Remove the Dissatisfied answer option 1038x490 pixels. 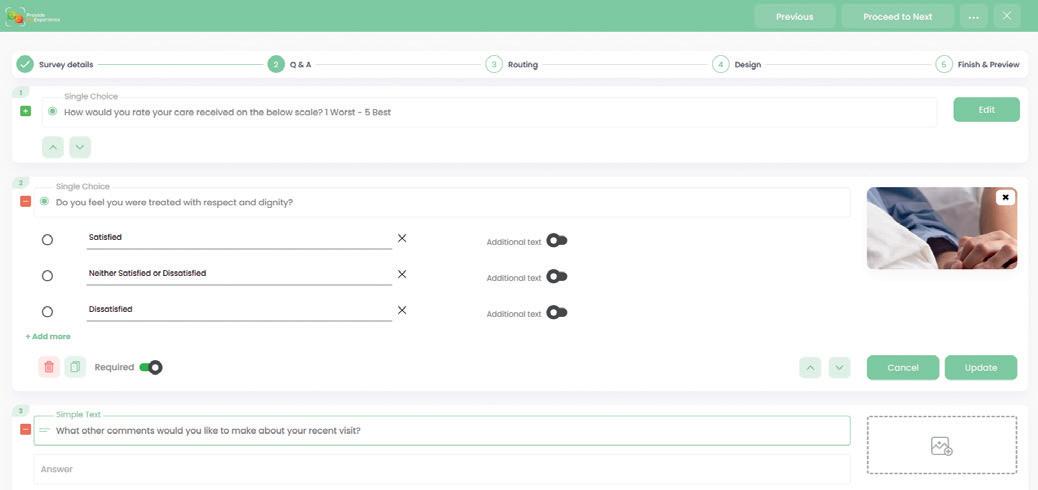(x=402, y=310)
